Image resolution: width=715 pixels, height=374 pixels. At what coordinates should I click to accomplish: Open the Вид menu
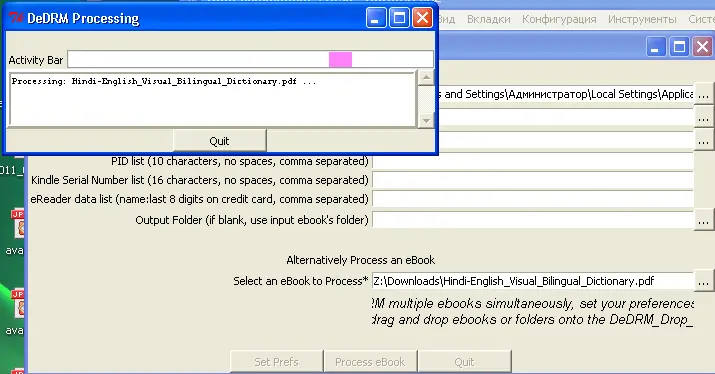click(x=446, y=19)
